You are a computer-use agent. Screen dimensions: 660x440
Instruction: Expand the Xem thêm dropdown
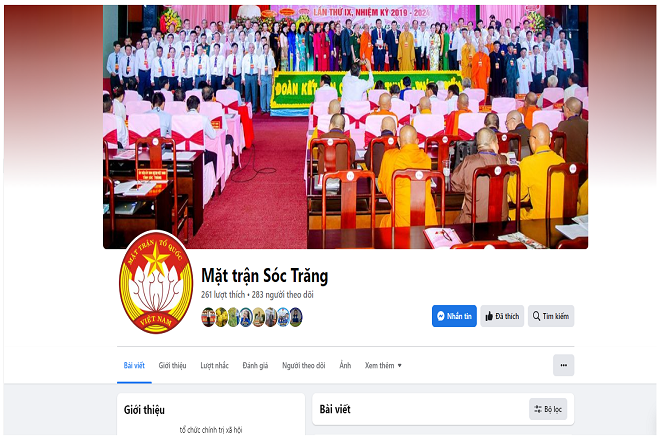pos(383,365)
